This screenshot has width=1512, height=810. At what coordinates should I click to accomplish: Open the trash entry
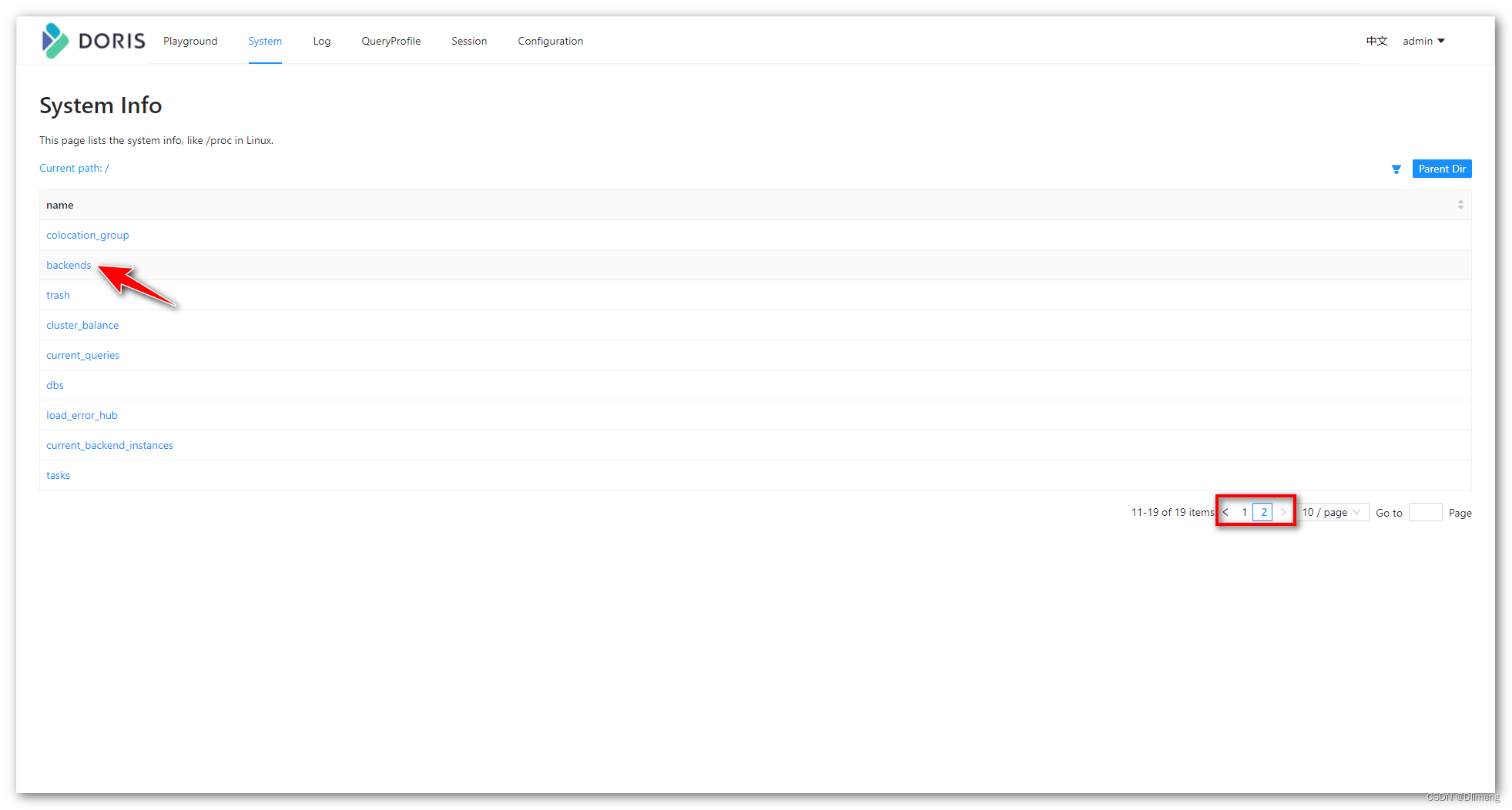[x=58, y=296]
